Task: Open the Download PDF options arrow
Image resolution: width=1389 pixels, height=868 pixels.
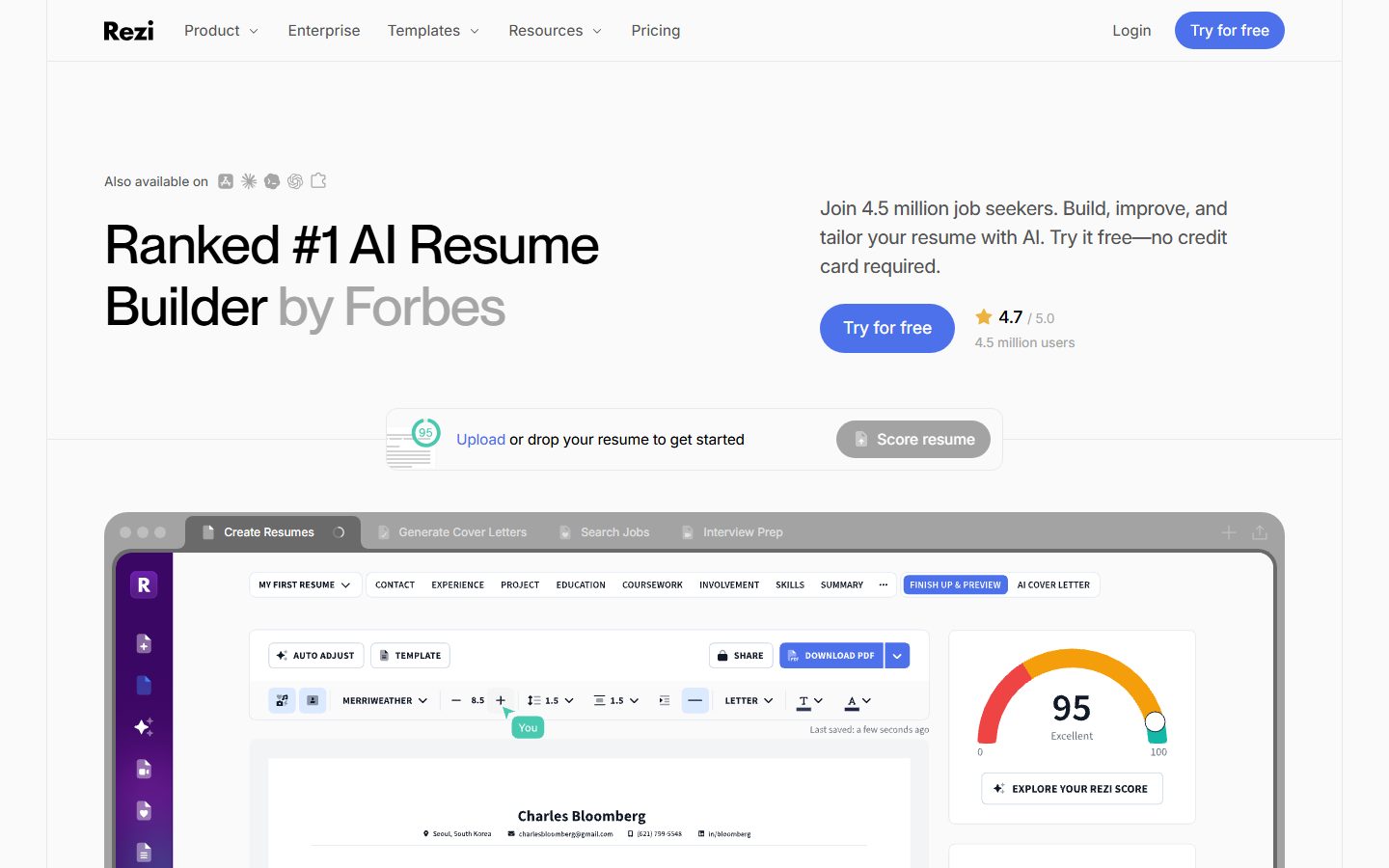Action: tap(897, 656)
